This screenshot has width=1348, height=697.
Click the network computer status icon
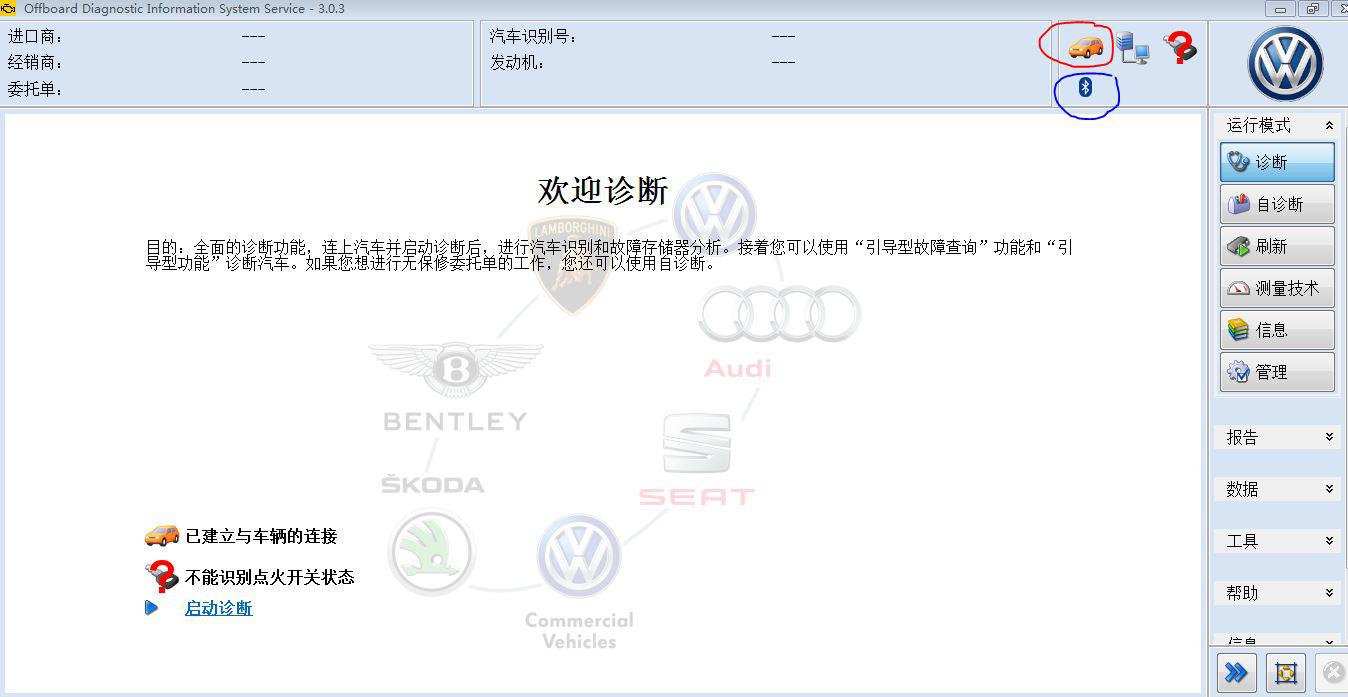(x=1133, y=48)
